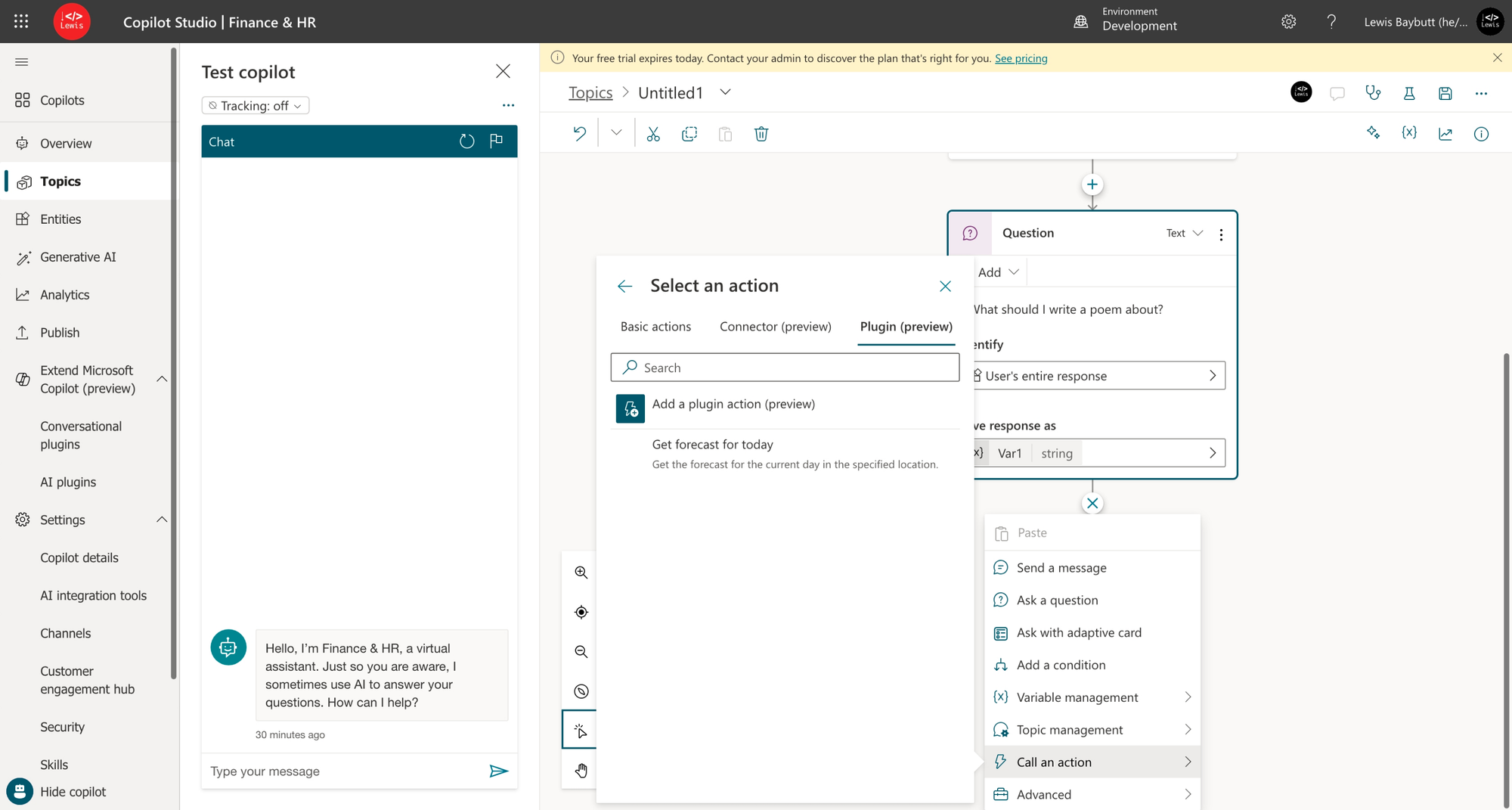The image size is (1512, 810).
Task: Open the question type Text dropdown
Action: pos(1184,233)
